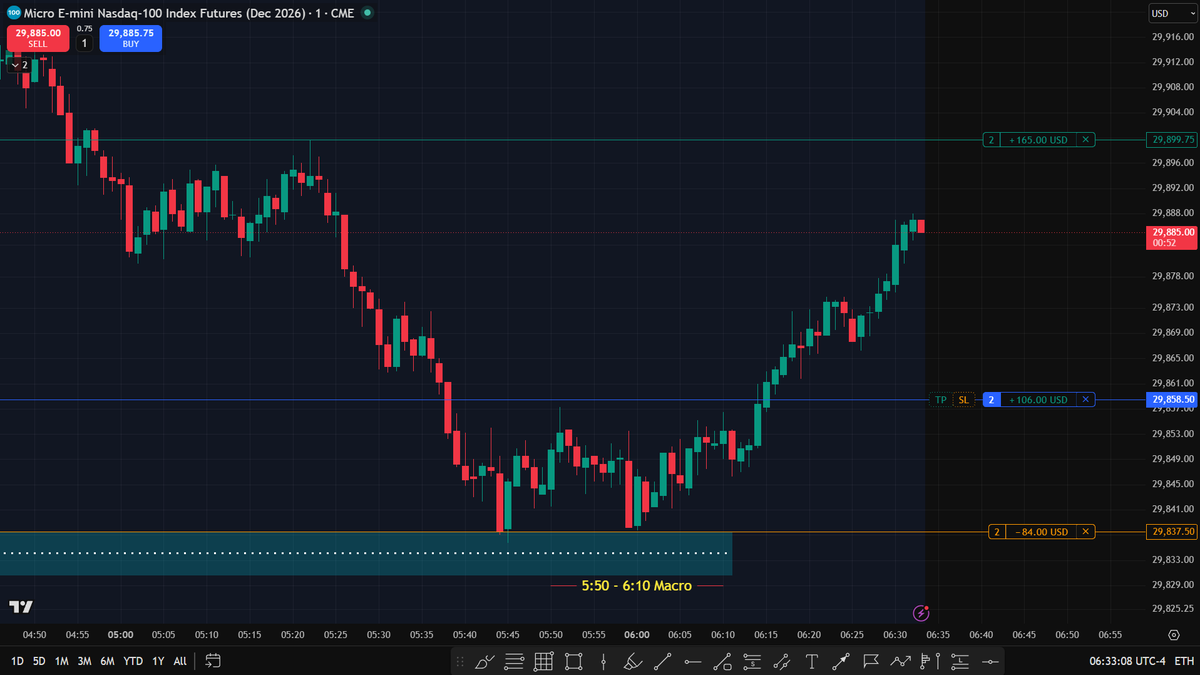This screenshot has width=1200, height=675.
Task: Click the 0.75 spread value
Action: (x=84, y=29)
